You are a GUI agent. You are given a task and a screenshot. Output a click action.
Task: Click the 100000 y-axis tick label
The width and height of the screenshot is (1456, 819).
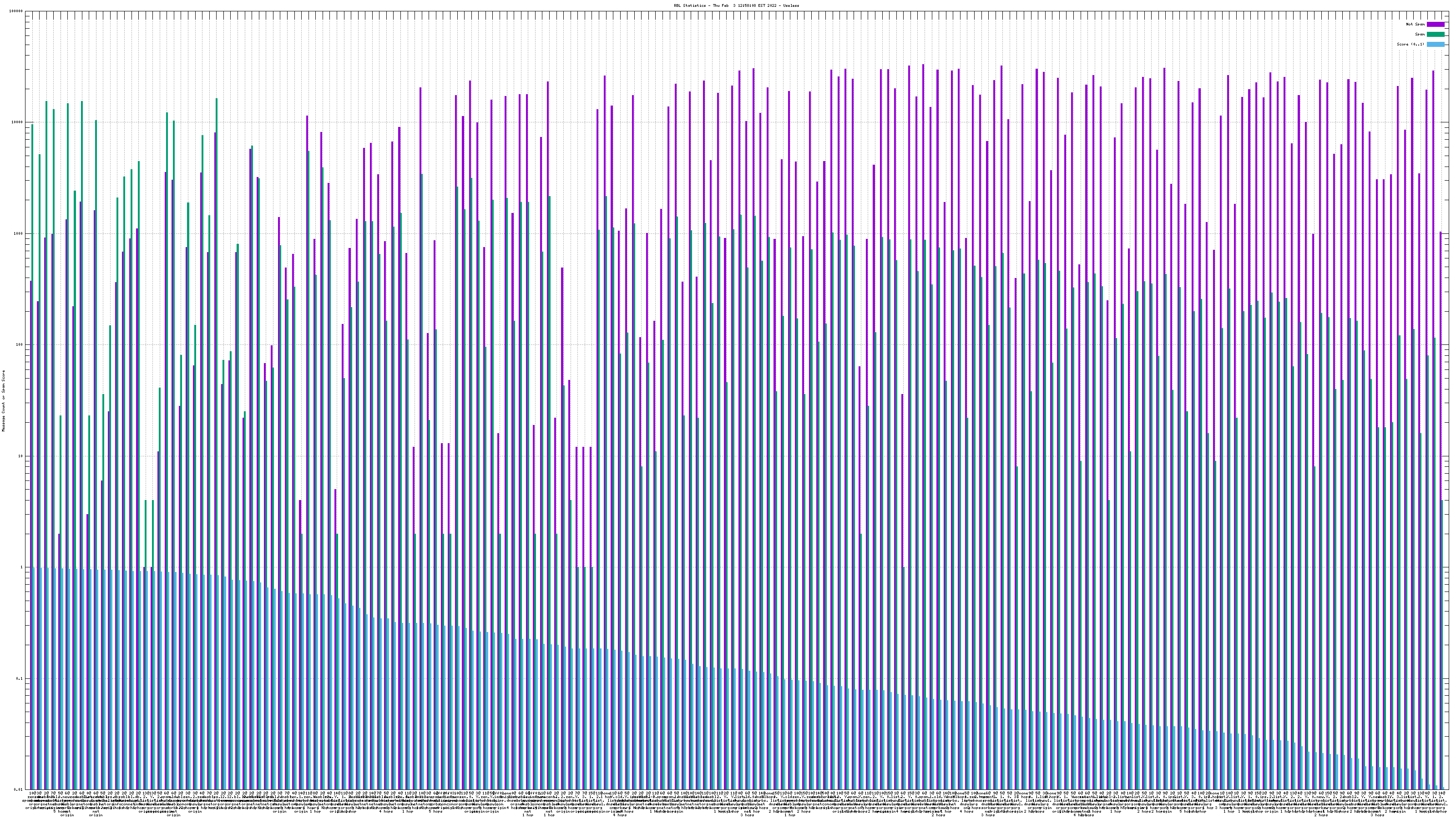(x=16, y=11)
